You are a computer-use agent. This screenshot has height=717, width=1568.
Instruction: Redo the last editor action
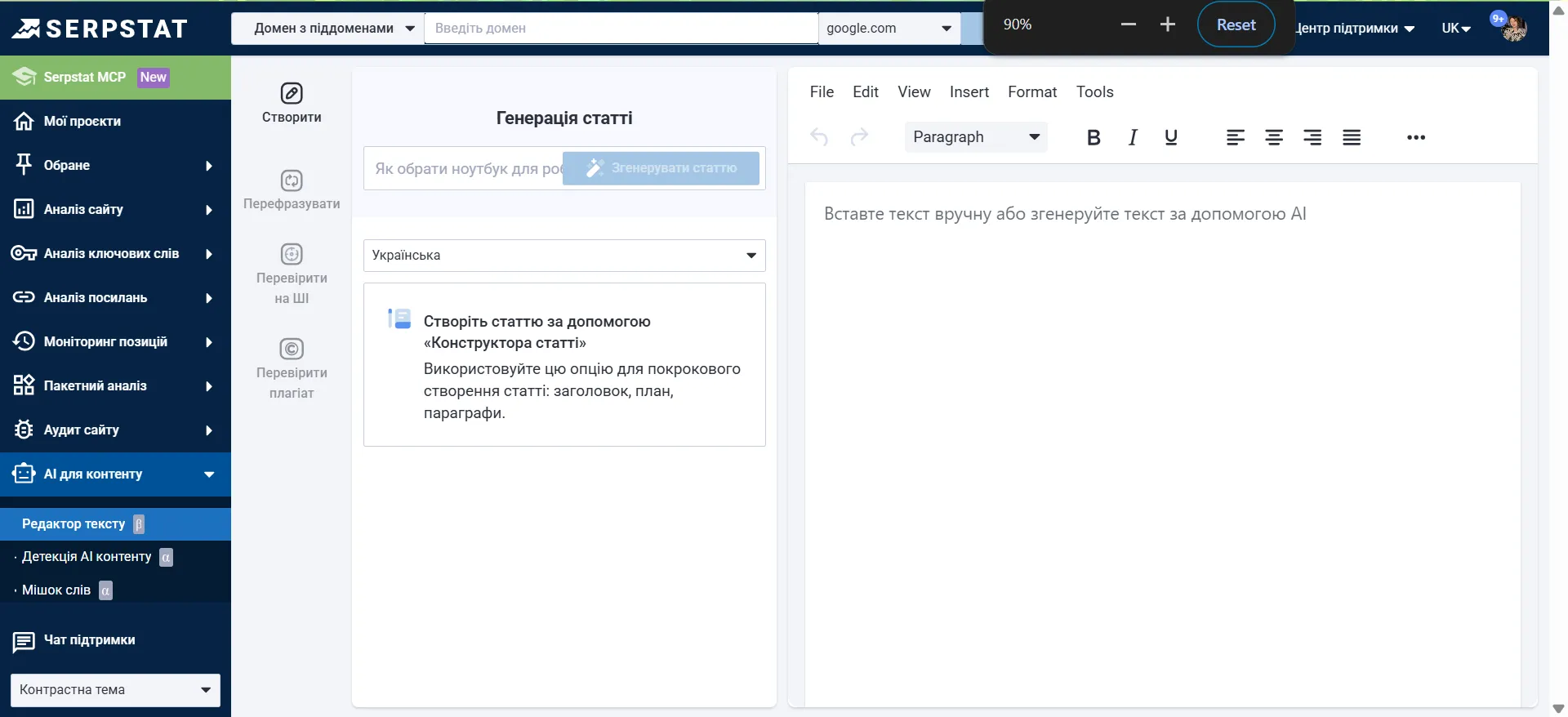point(859,137)
